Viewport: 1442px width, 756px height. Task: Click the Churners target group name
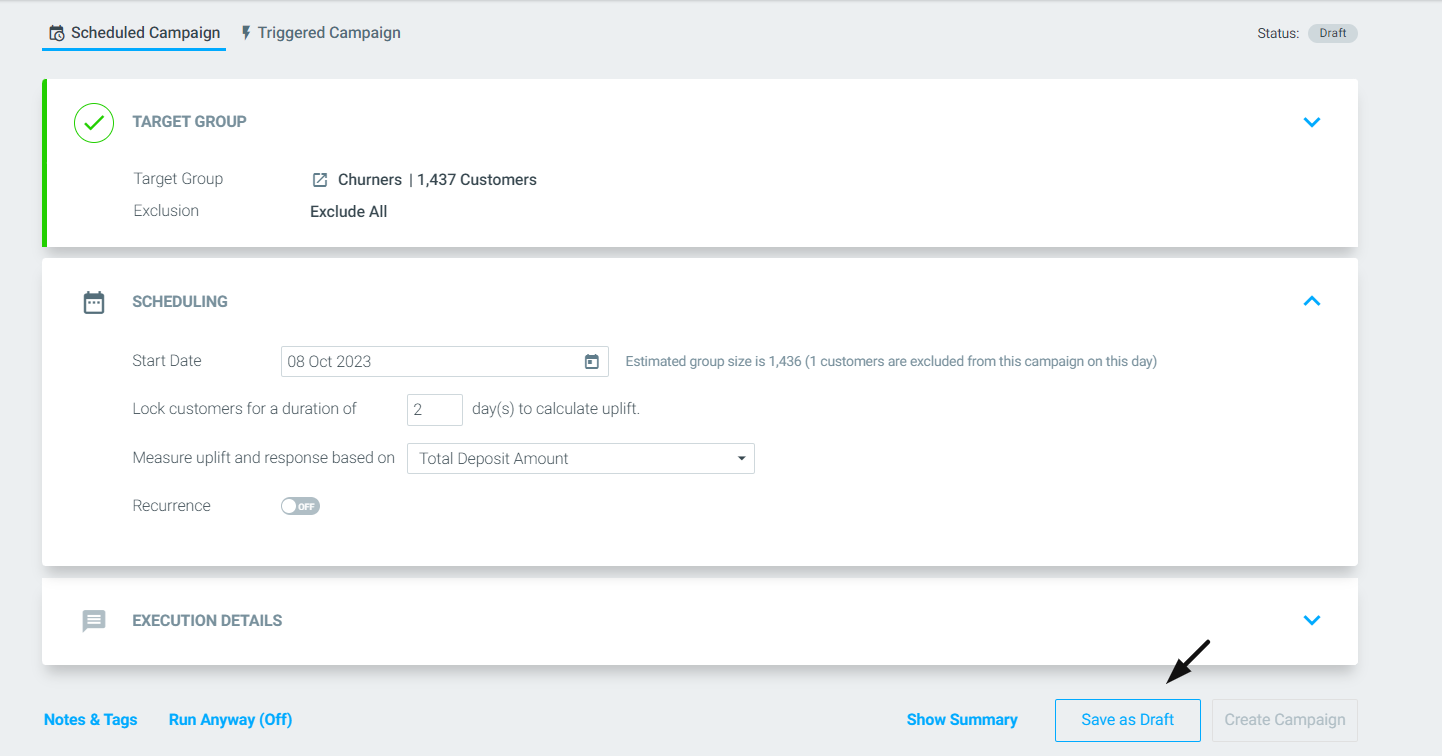click(x=370, y=180)
